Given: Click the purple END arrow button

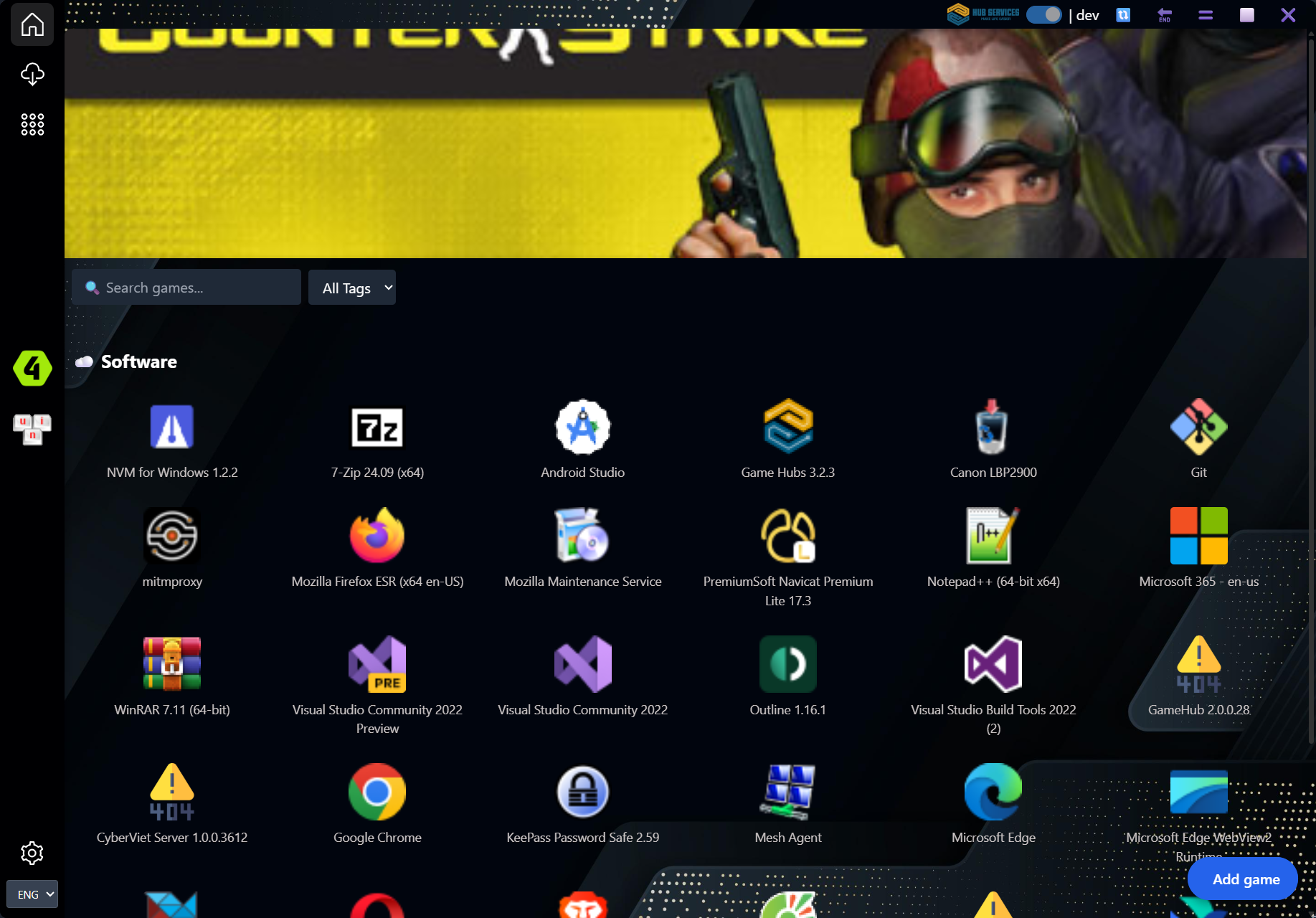Looking at the screenshot, I should [1165, 15].
